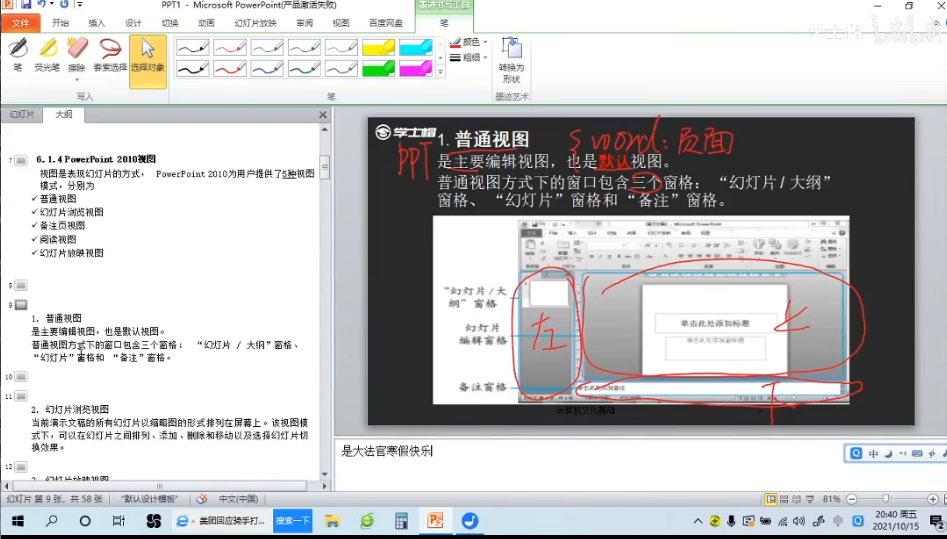
Task: Customize the quick access toolbar dropdown
Action: click(x=80, y=5)
